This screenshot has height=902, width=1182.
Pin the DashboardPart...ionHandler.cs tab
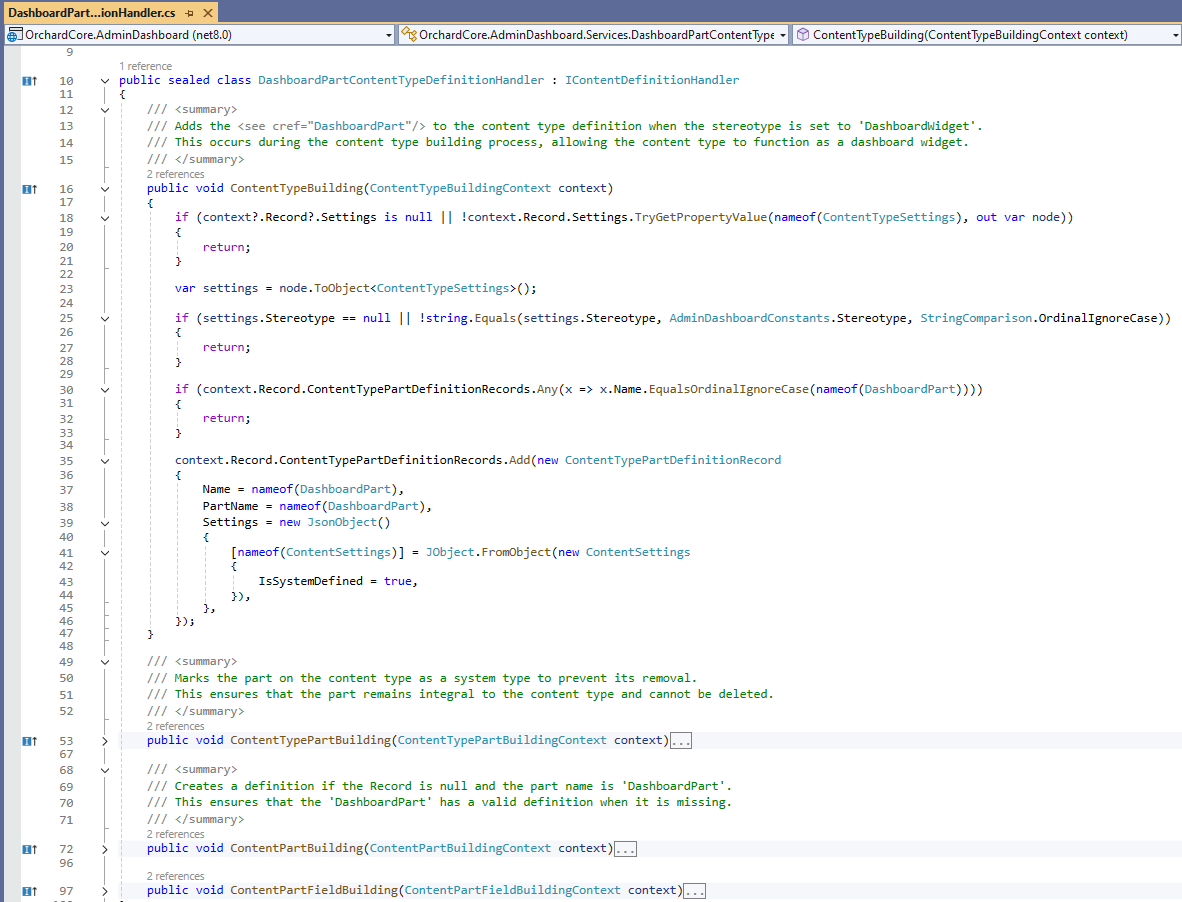tap(189, 13)
